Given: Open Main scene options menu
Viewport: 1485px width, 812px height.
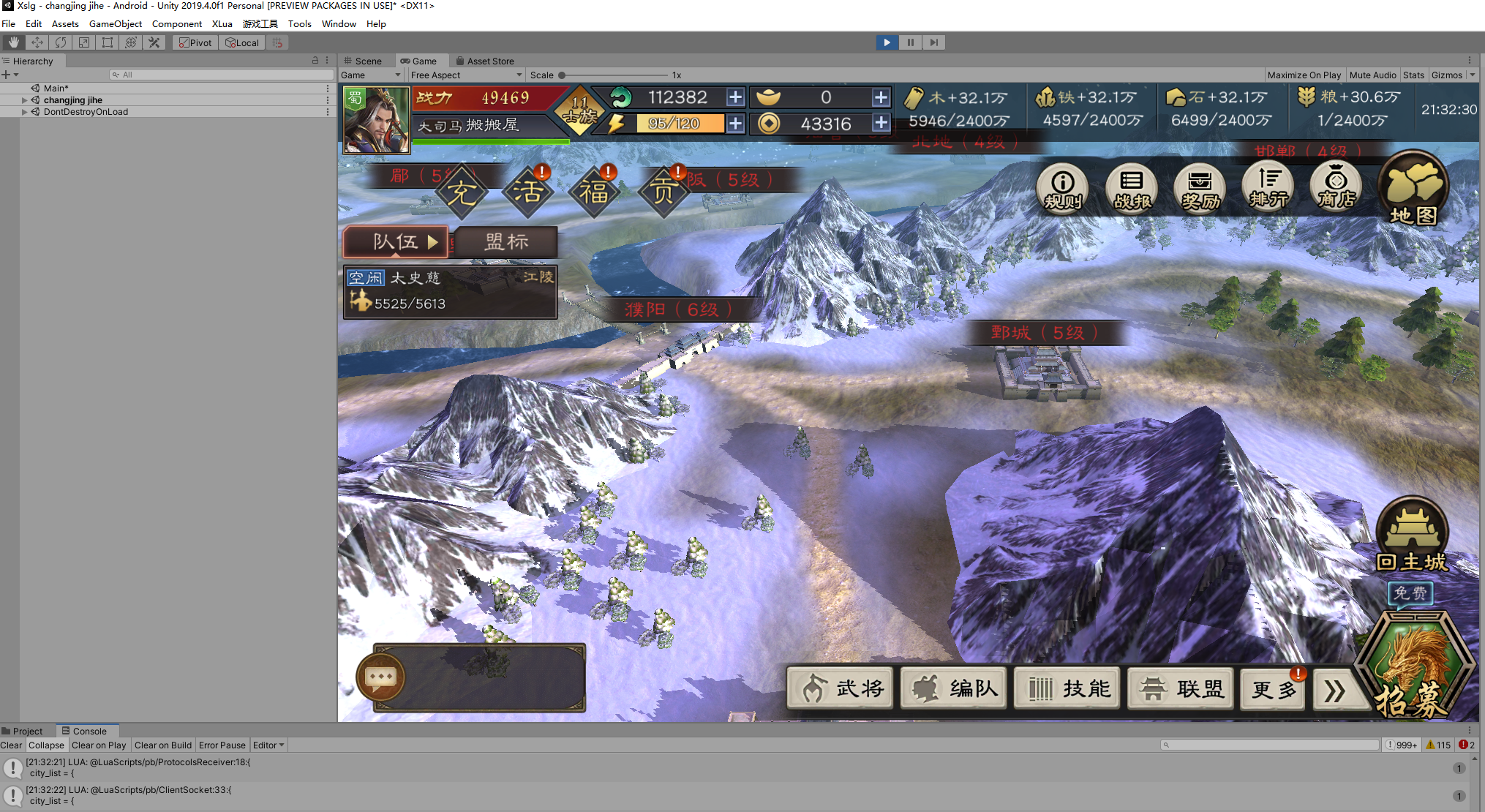Looking at the screenshot, I should click(328, 89).
